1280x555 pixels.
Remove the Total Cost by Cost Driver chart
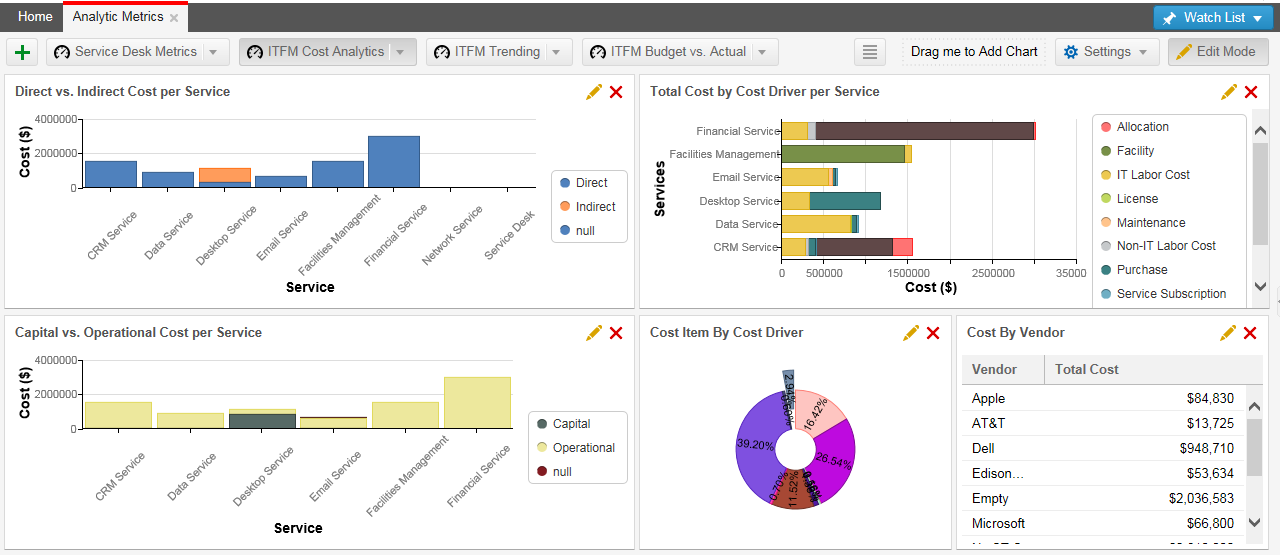click(1251, 92)
